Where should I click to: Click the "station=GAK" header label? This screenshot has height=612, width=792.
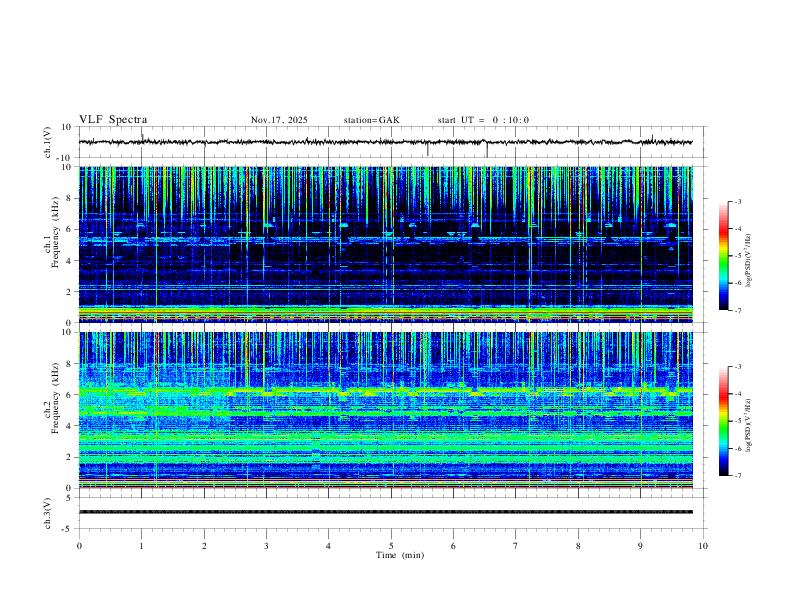coord(371,120)
